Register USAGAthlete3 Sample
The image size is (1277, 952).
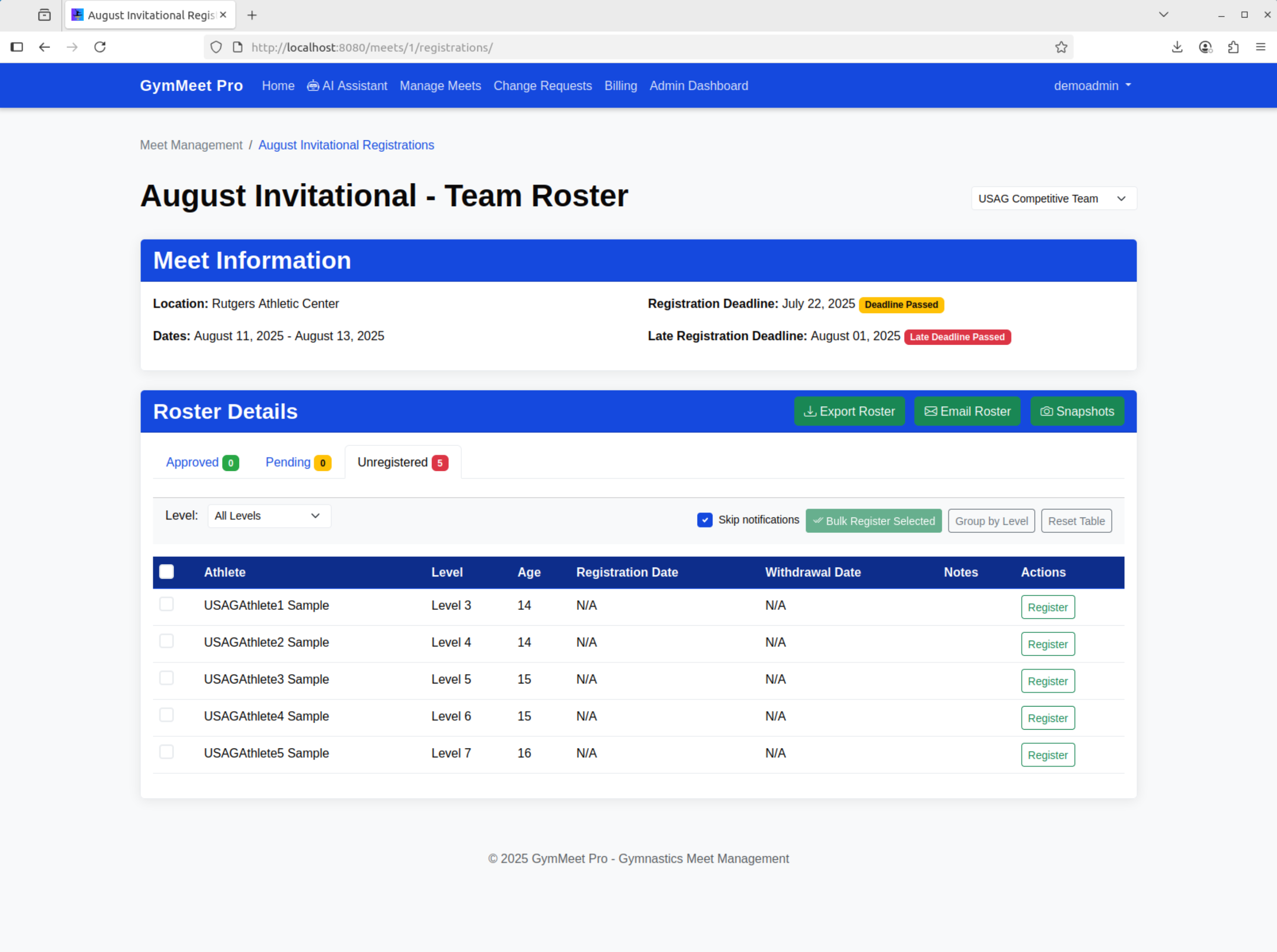1048,681
